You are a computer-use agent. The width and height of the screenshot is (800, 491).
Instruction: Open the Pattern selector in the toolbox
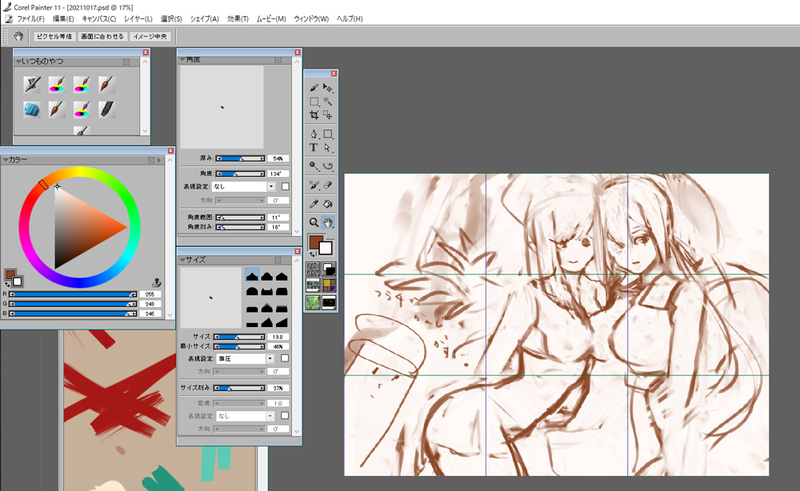(x=313, y=286)
